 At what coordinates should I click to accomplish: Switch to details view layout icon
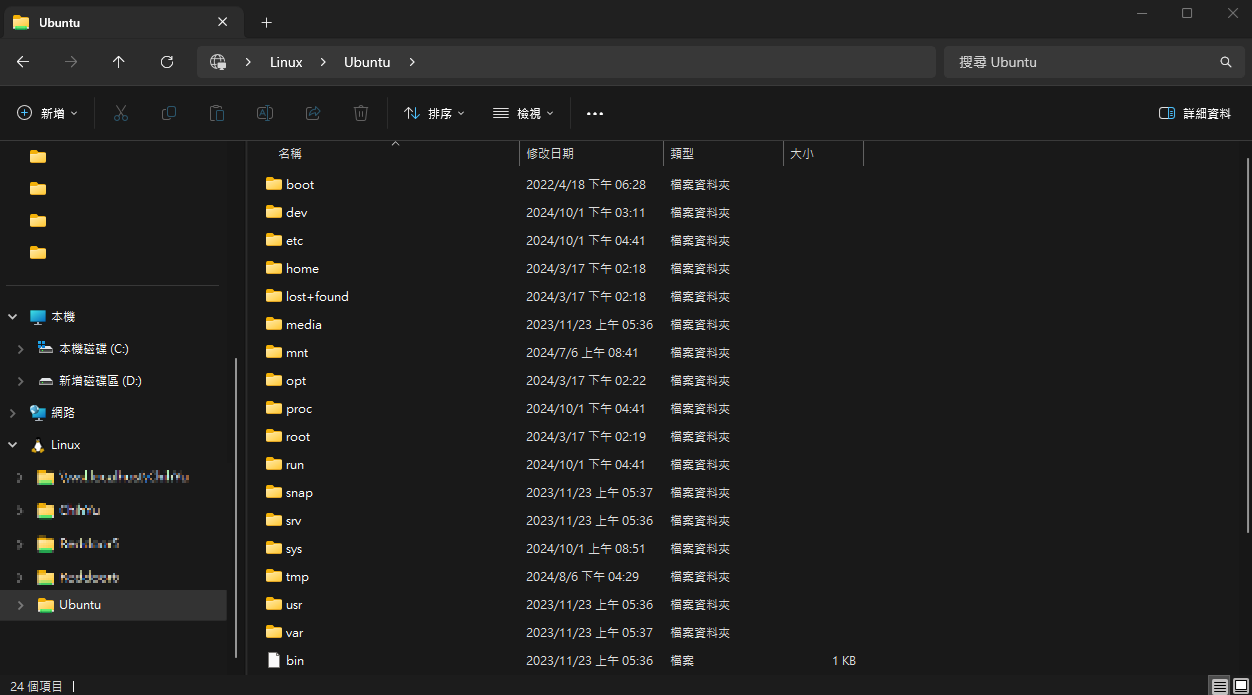coord(1220,686)
